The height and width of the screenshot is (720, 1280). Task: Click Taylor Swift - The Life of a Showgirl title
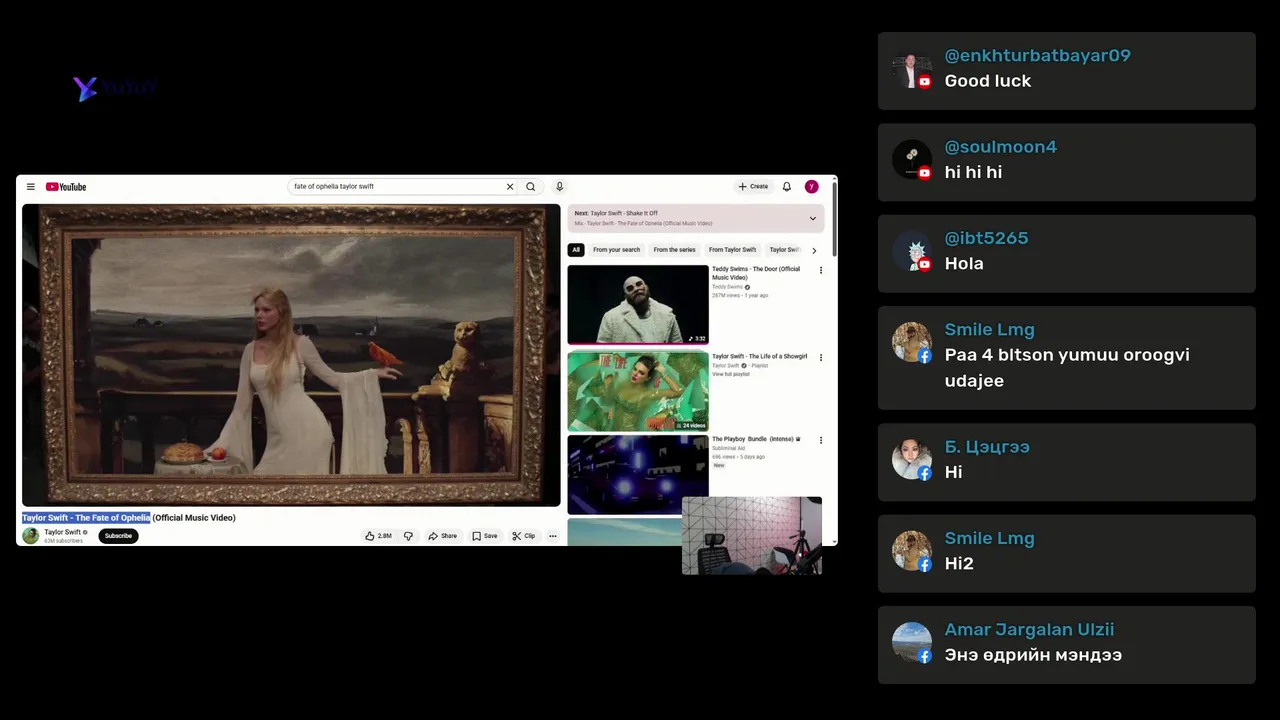(760, 357)
